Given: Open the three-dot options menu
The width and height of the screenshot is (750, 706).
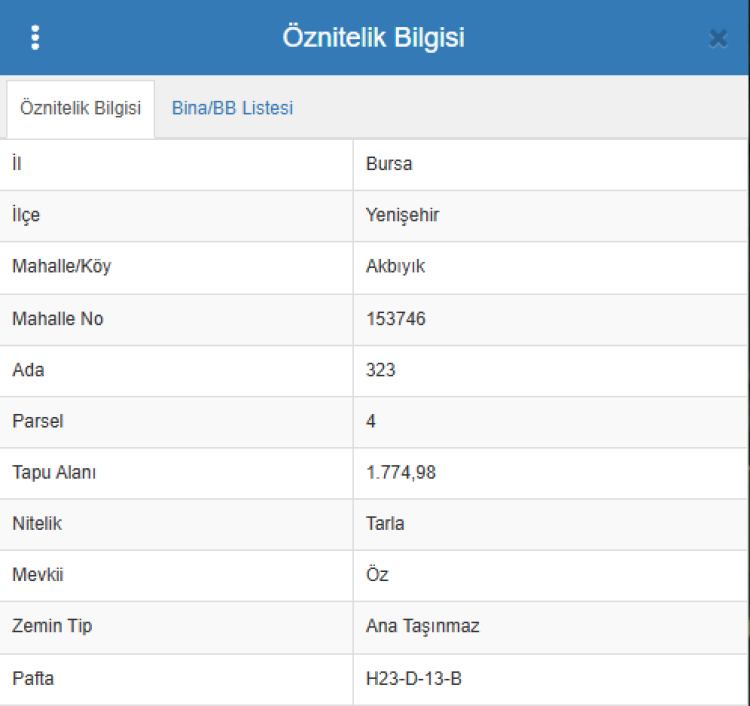Looking at the screenshot, I should [x=36, y=38].
